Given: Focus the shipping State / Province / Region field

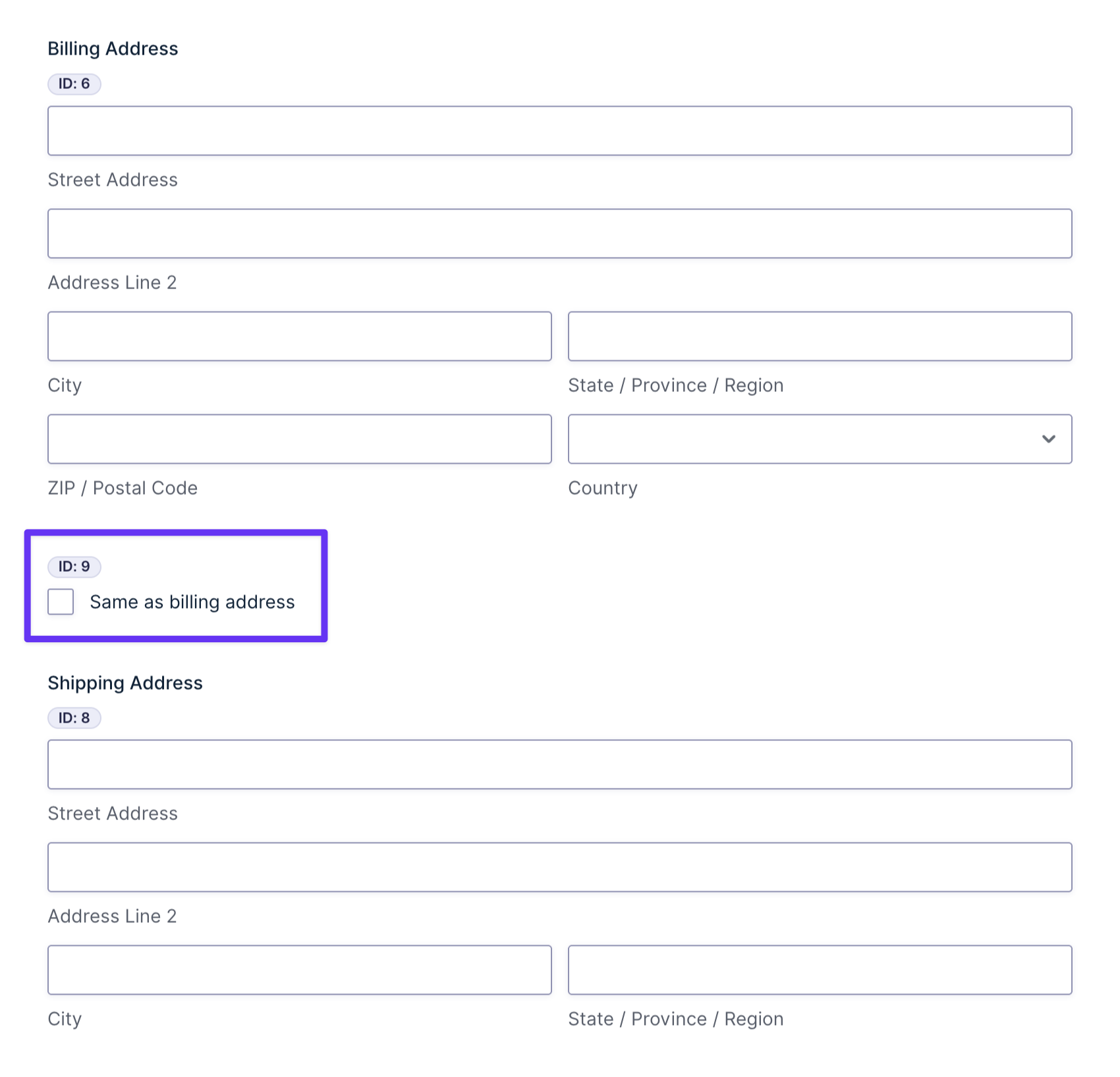Looking at the screenshot, I should [820, 970].
